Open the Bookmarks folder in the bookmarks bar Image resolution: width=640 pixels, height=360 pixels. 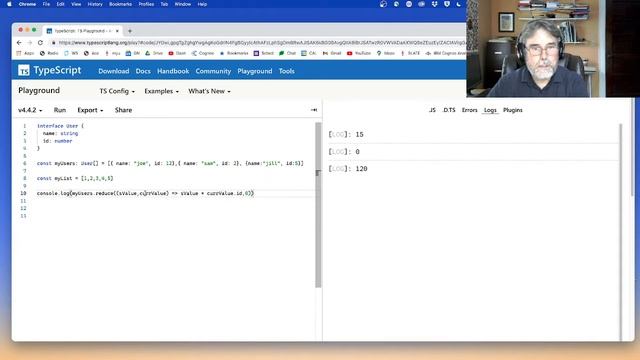234,53
